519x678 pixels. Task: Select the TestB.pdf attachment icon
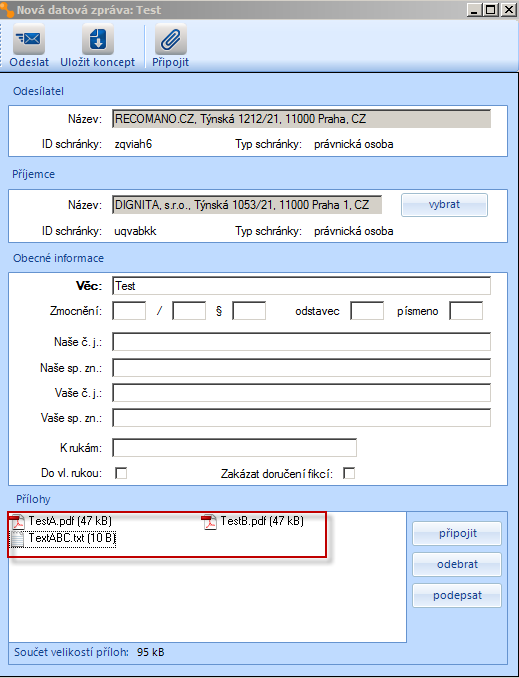click(209, 521)
